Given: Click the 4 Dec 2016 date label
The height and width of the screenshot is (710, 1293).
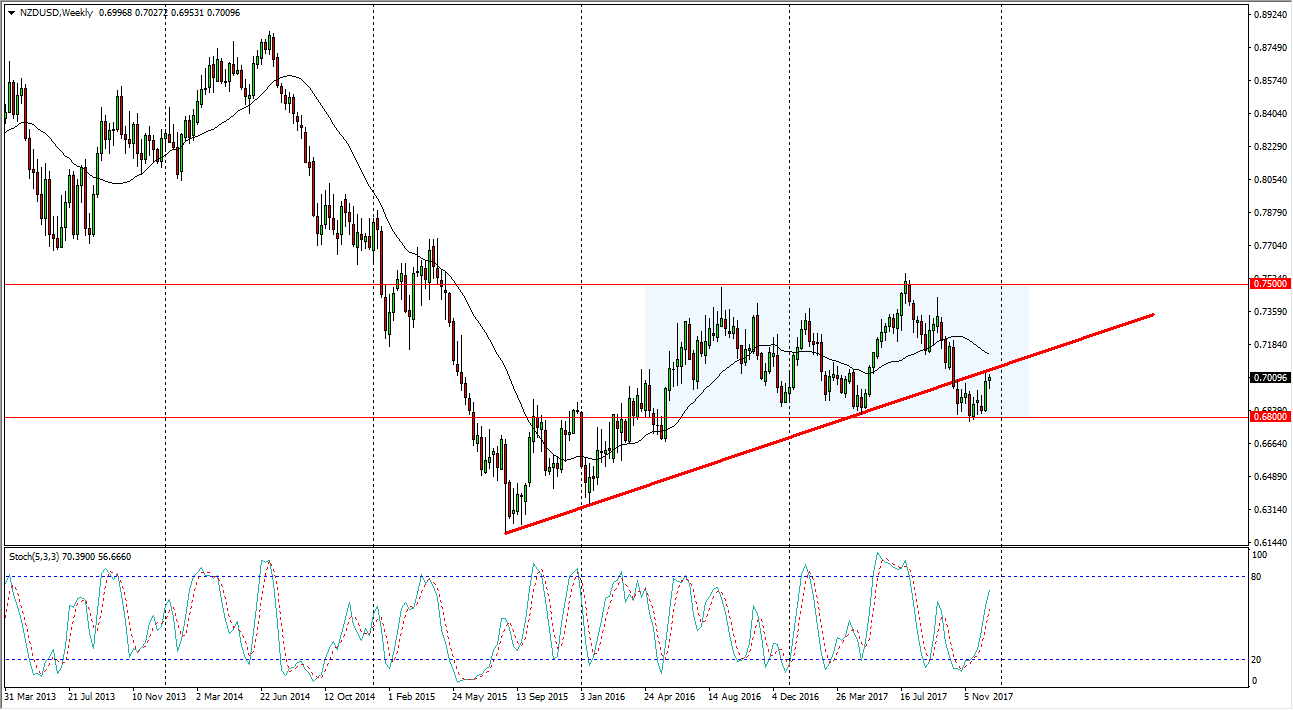Looking at the screenshot, I should click(x=797, y=696).
